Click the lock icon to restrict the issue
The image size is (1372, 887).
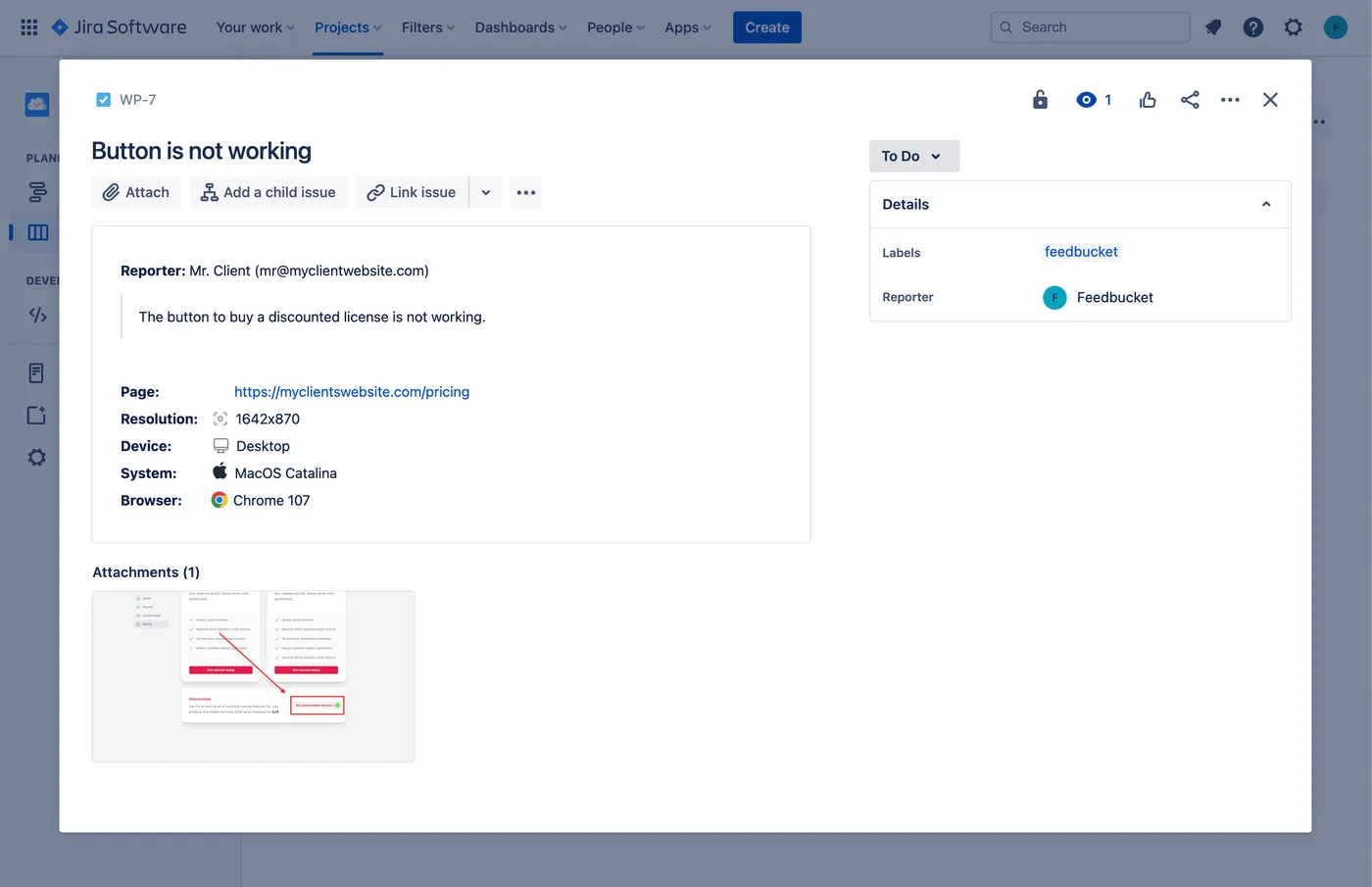[1040, 99]
